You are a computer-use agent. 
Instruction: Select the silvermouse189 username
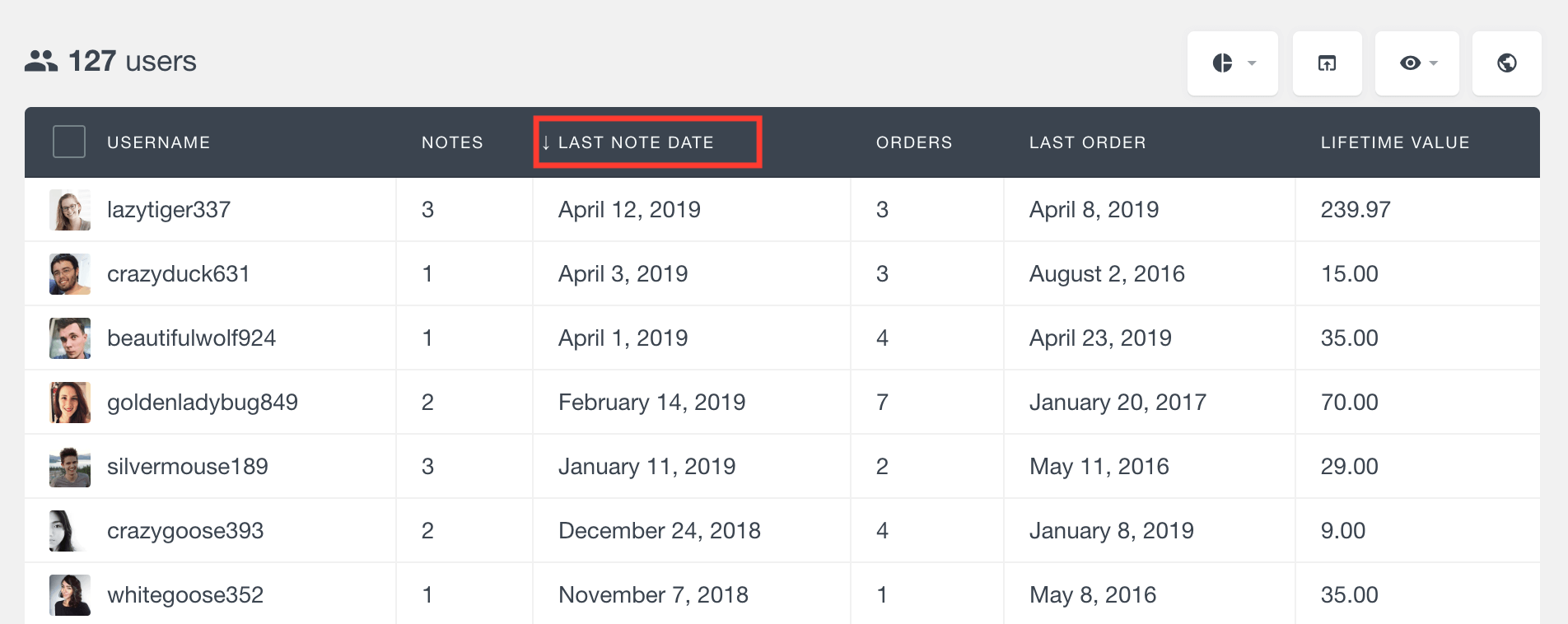(x=188, y=467)
